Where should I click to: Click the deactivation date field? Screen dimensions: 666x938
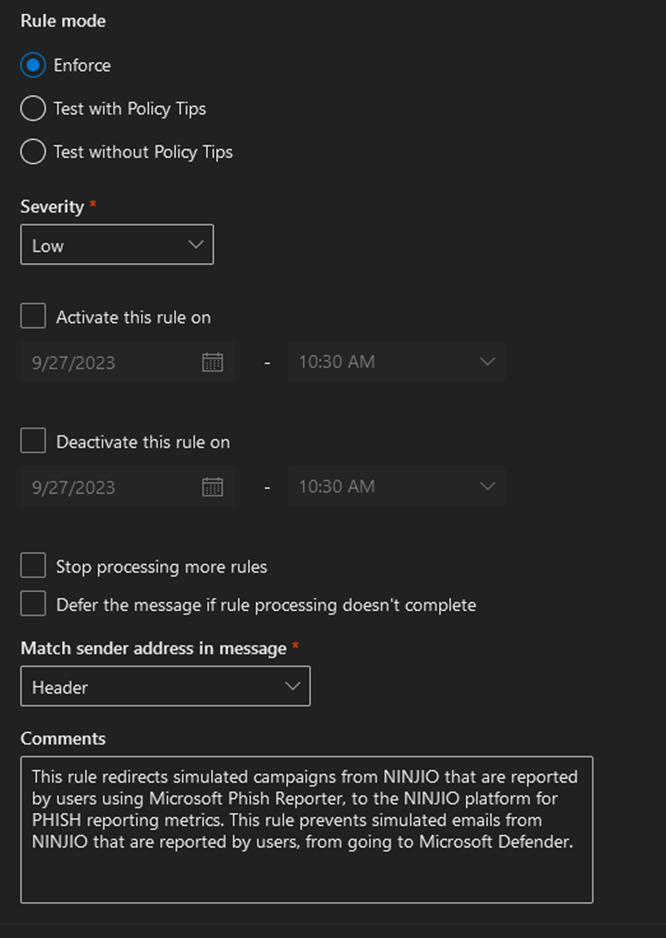(x=110, y=487)
